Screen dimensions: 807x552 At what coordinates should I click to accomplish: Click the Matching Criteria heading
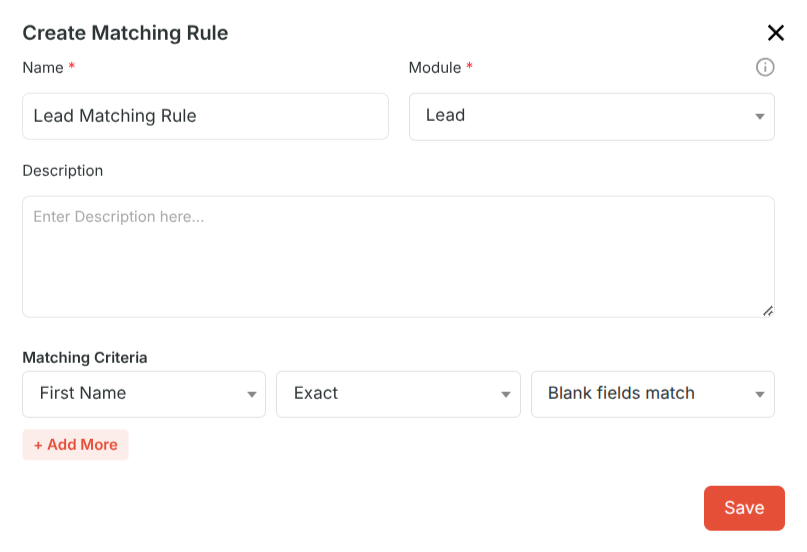85,358
